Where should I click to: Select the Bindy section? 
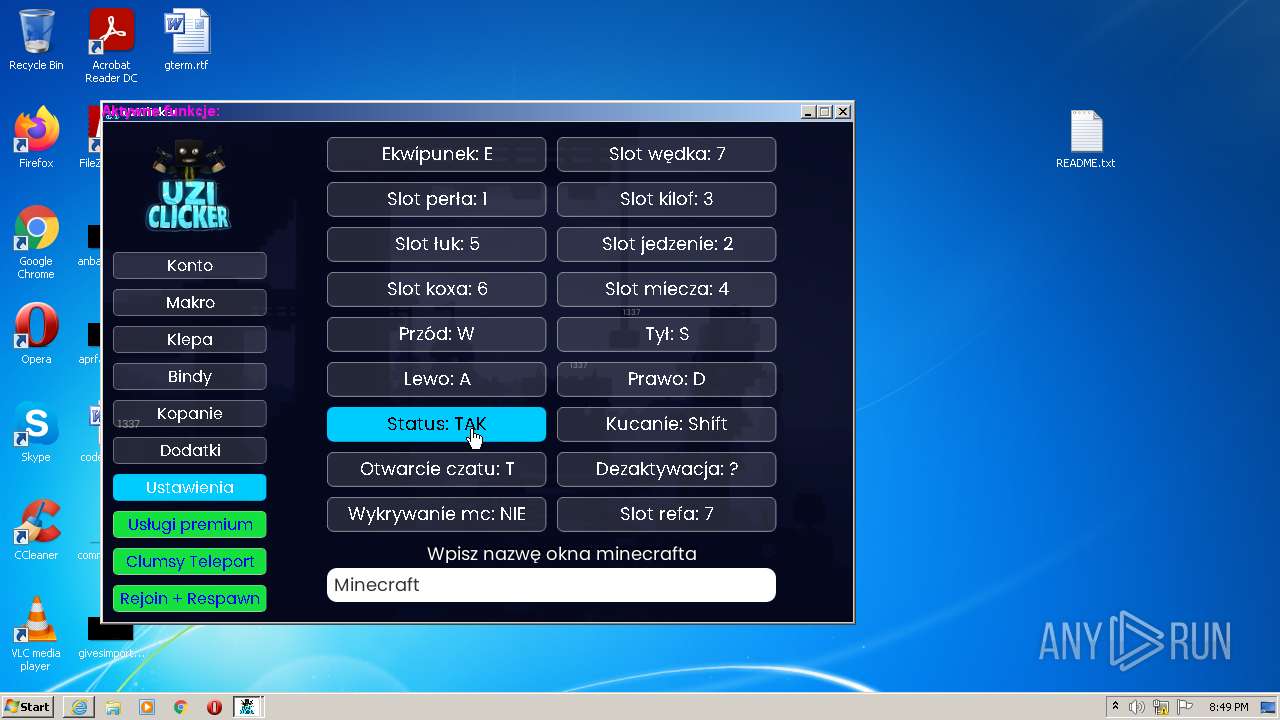pyautogui.click(x=190, y=376)
